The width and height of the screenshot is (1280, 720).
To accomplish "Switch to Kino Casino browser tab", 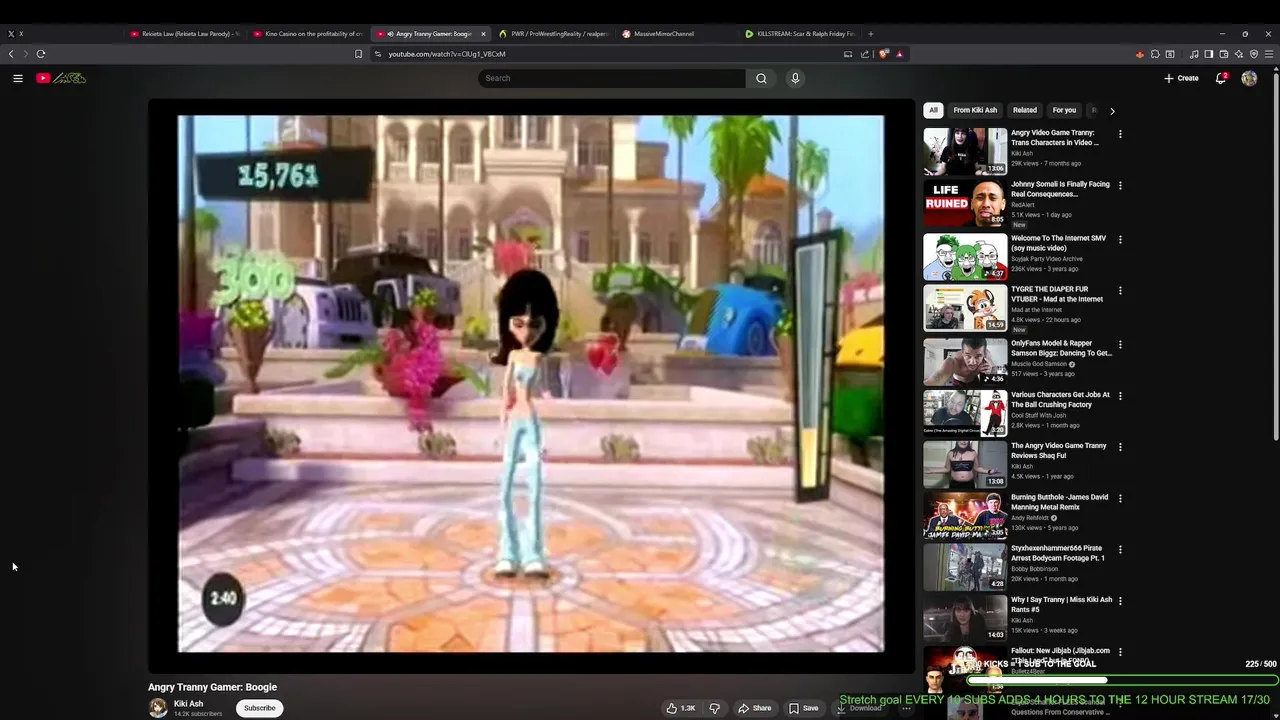I will click(x=308, y=34).
